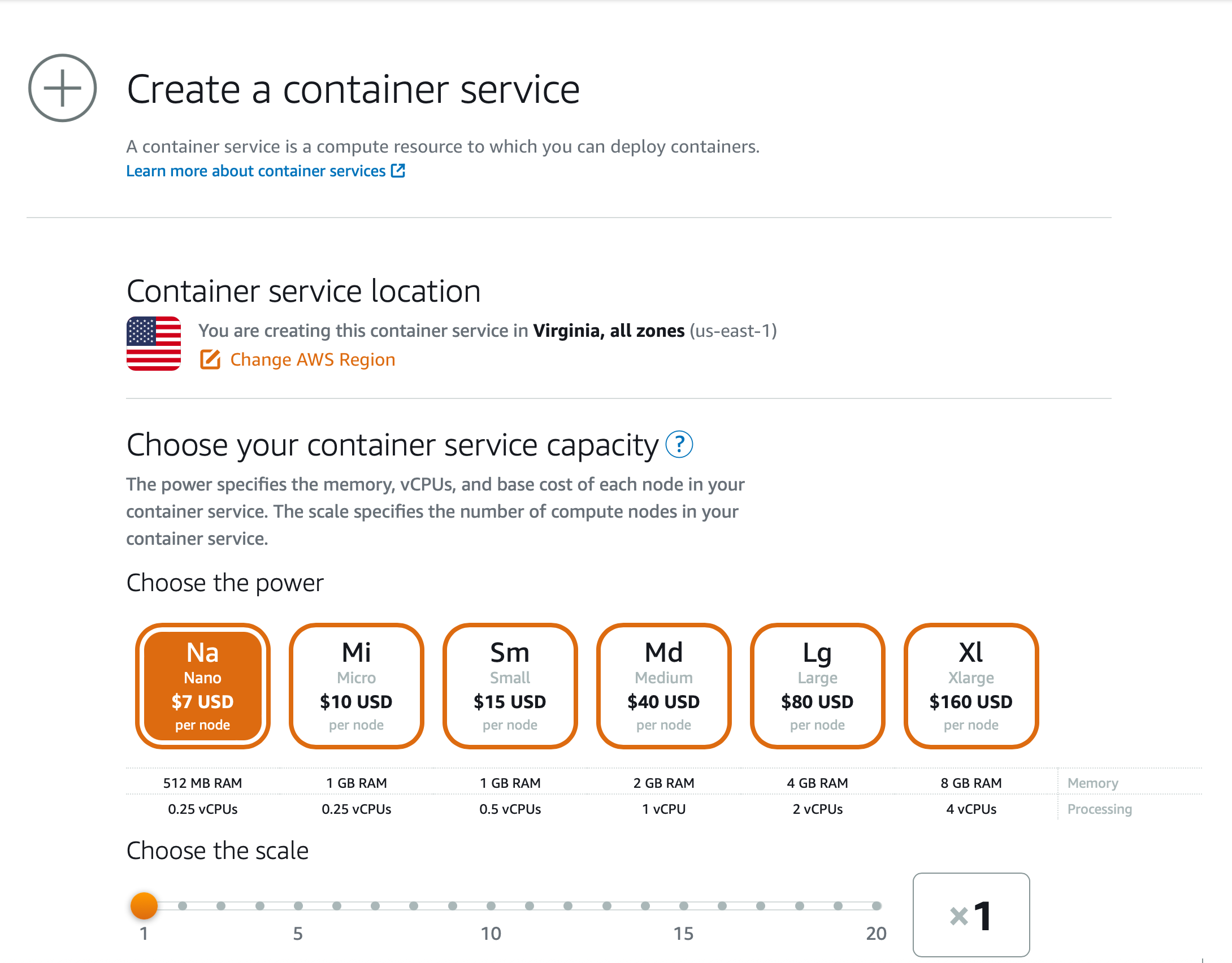1232x963 pixels.
Task: Click Change AWS Region link
Action: (313, 359)
